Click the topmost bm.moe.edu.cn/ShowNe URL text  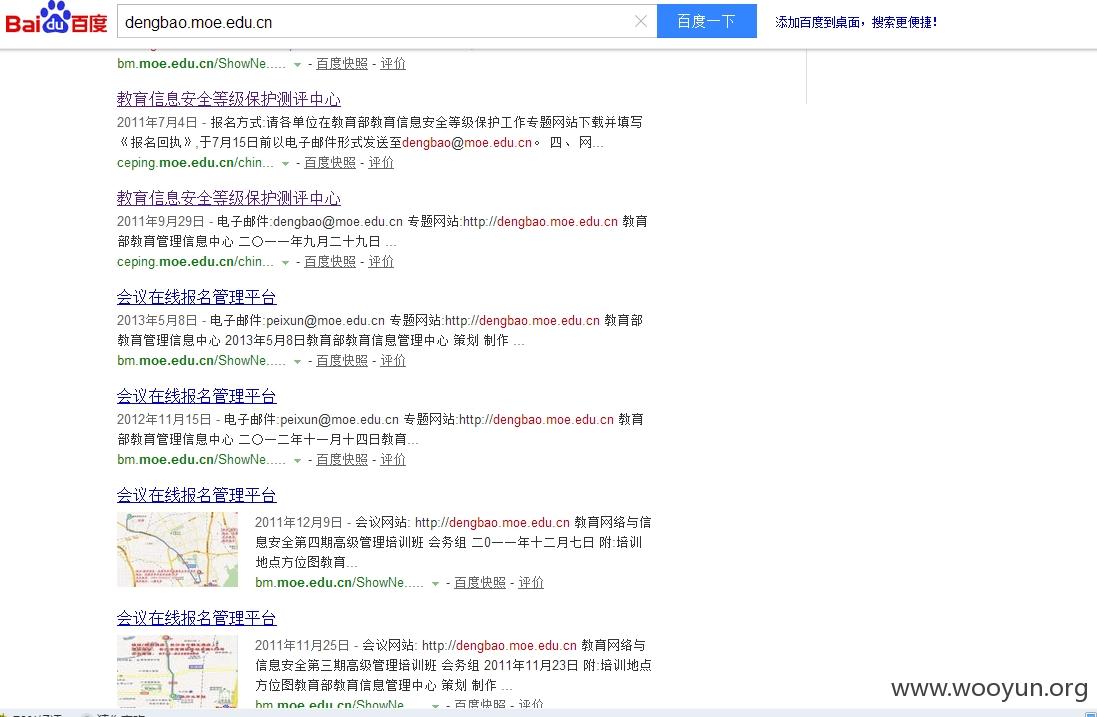pyautogui.click(x=201, y=64)
